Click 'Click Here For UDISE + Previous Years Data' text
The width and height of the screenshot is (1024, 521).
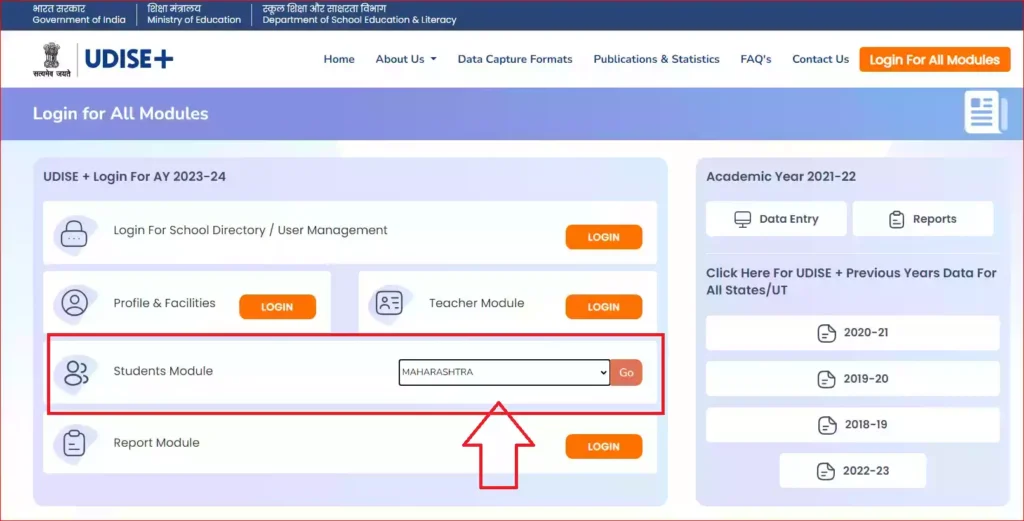[x=852, y=281]
